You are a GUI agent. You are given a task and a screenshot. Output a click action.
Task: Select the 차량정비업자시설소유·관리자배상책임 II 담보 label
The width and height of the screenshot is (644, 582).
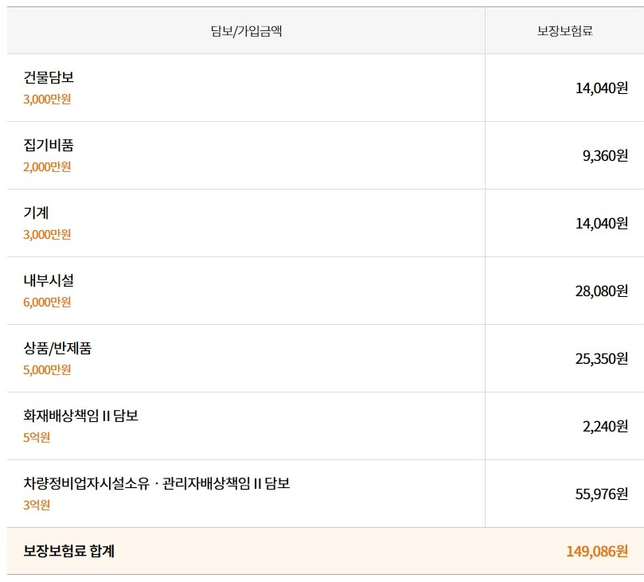[156, 484]
